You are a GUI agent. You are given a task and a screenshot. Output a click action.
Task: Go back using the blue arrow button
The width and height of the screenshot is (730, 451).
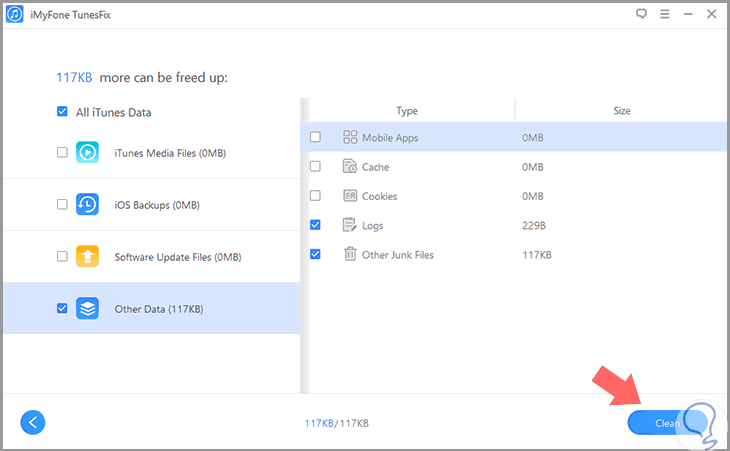32,423
